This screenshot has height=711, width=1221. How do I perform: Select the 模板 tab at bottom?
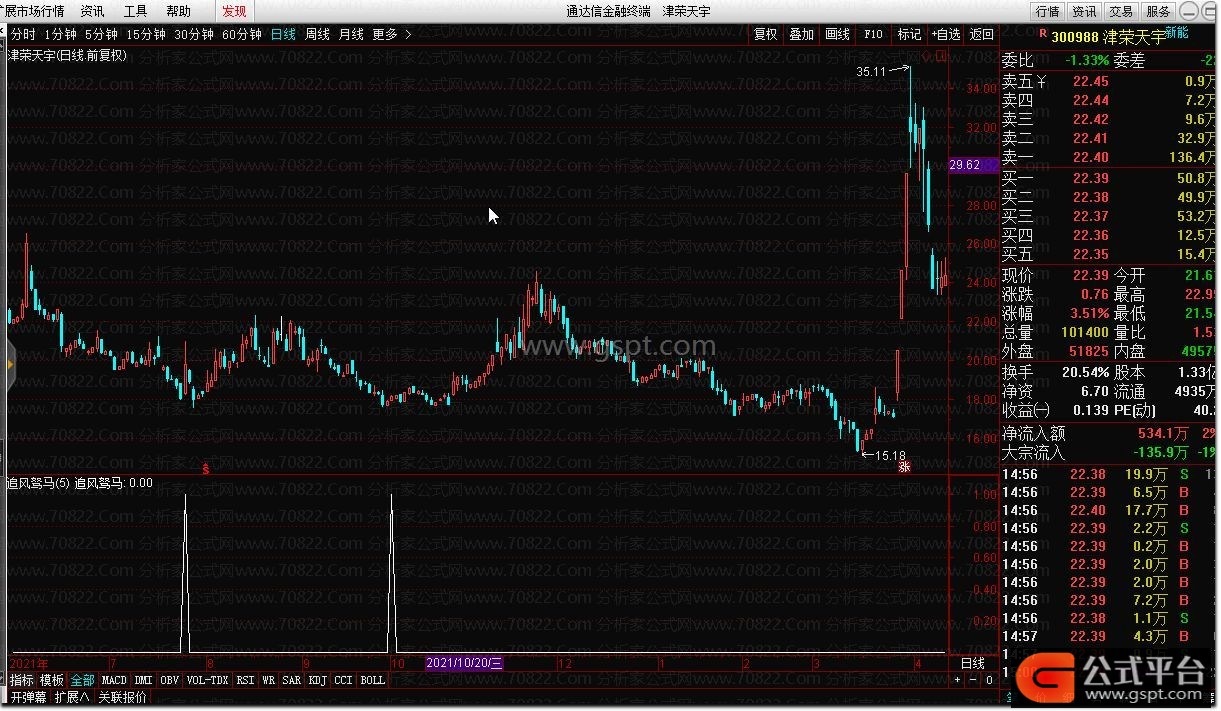pyautogui.click(x=52, y=680)
